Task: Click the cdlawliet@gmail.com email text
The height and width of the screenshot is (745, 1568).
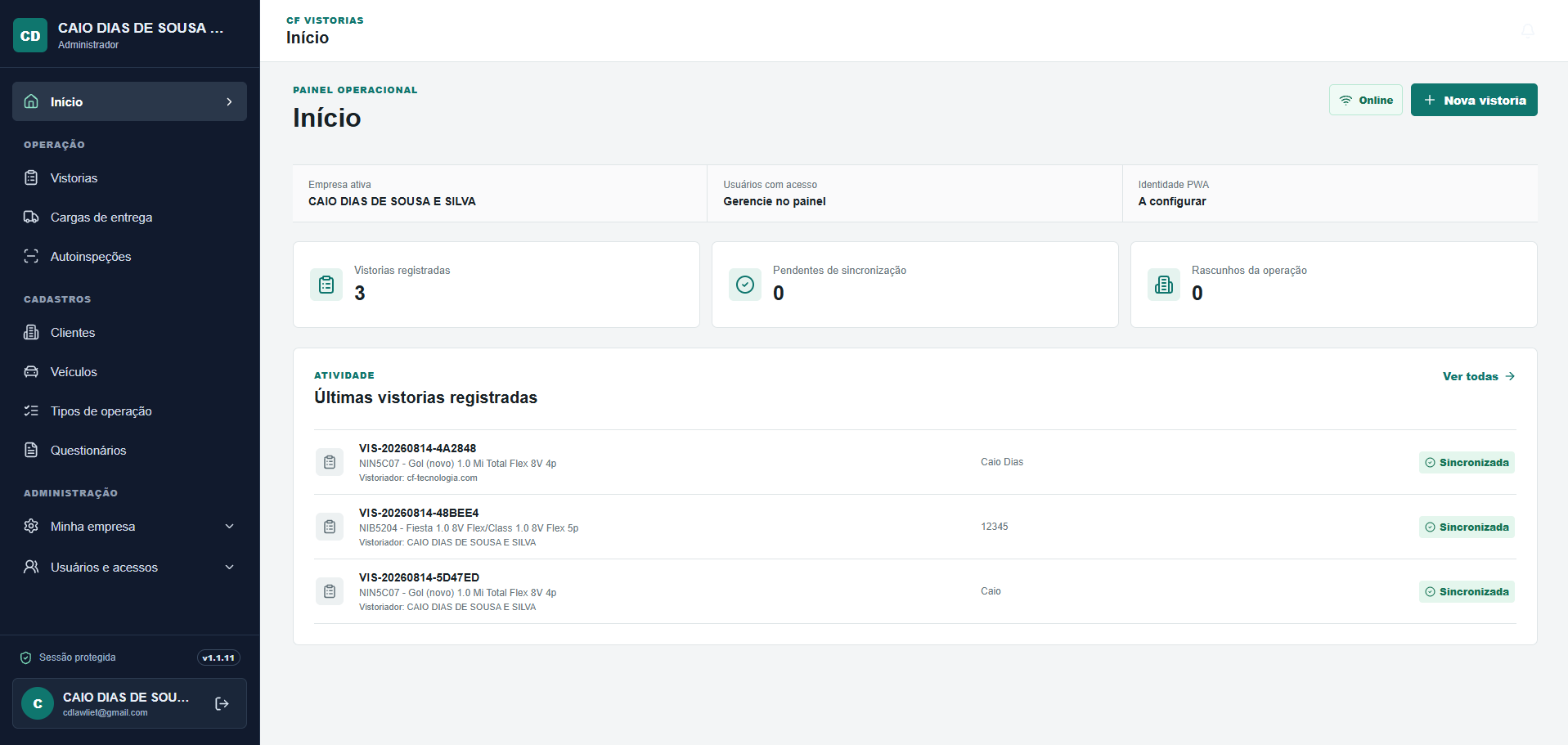Action: pyautogui.click(x=106, y=712)
